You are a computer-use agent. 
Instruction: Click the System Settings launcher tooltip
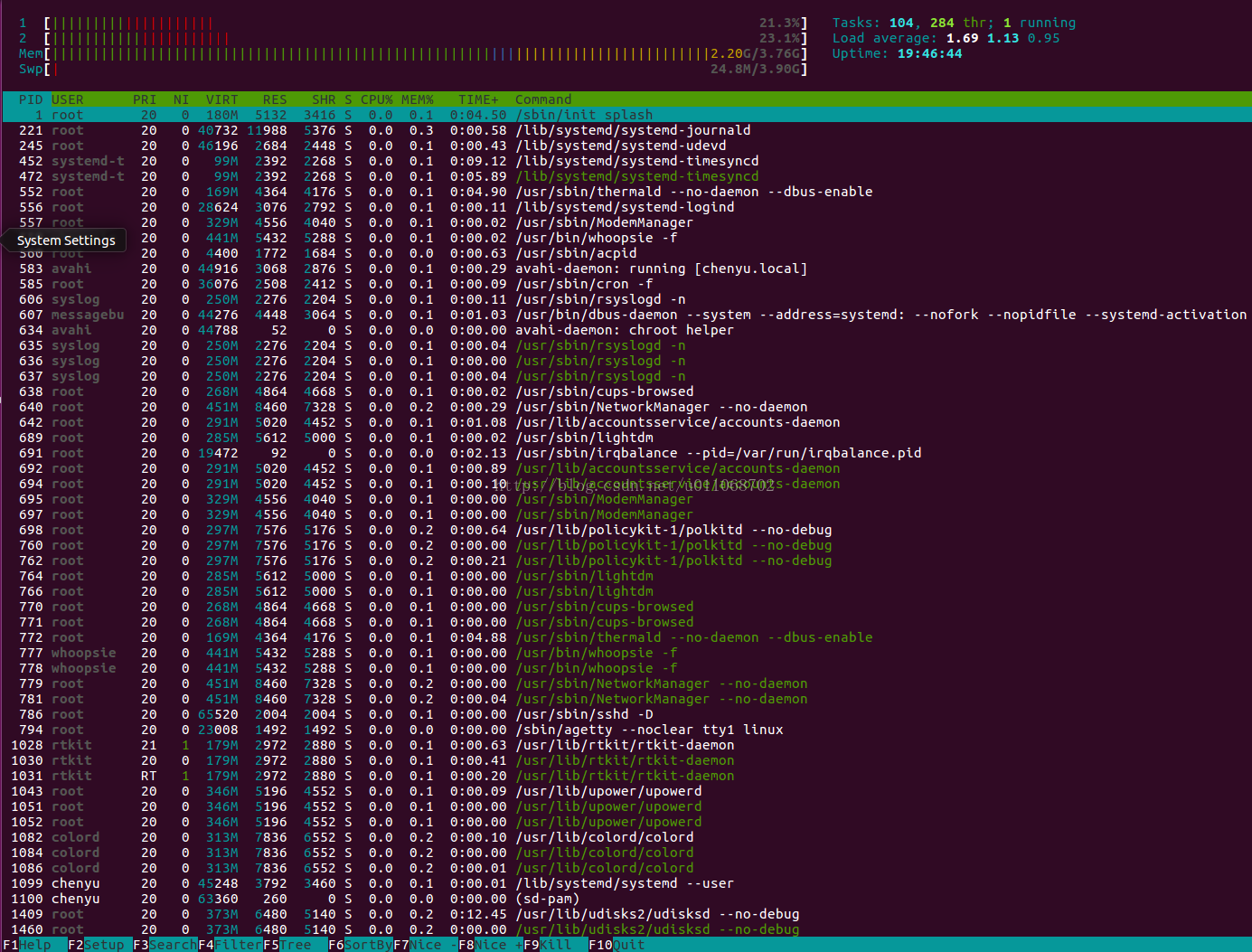coord(66,240)
